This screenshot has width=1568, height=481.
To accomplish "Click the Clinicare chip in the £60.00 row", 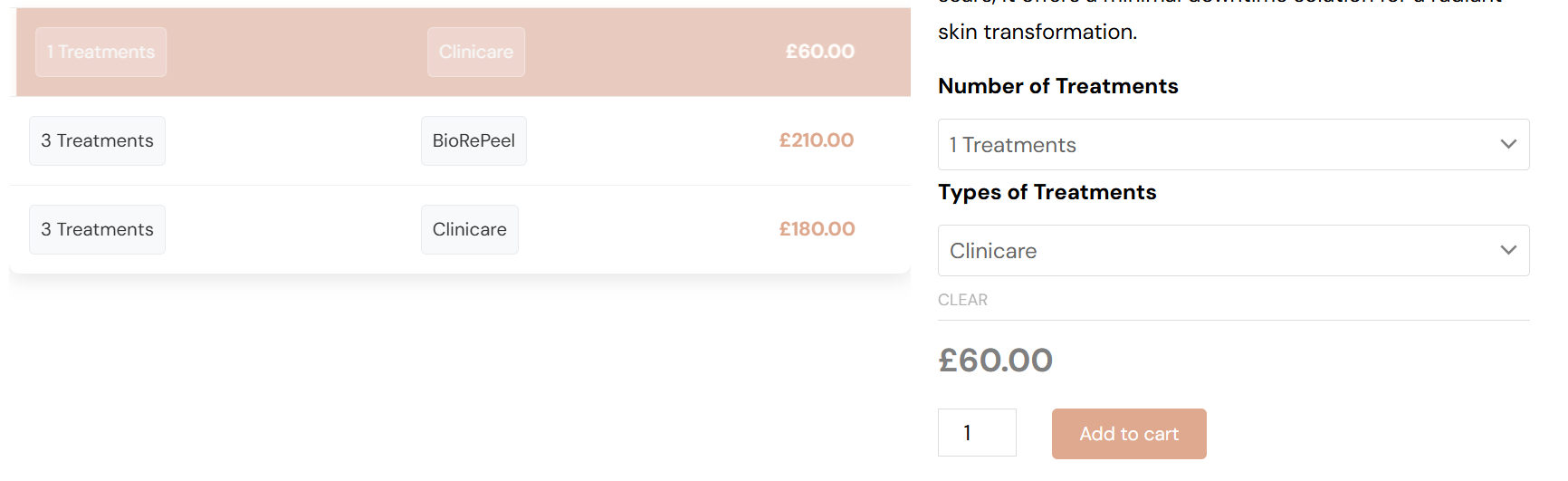I will tap(475, 53).
